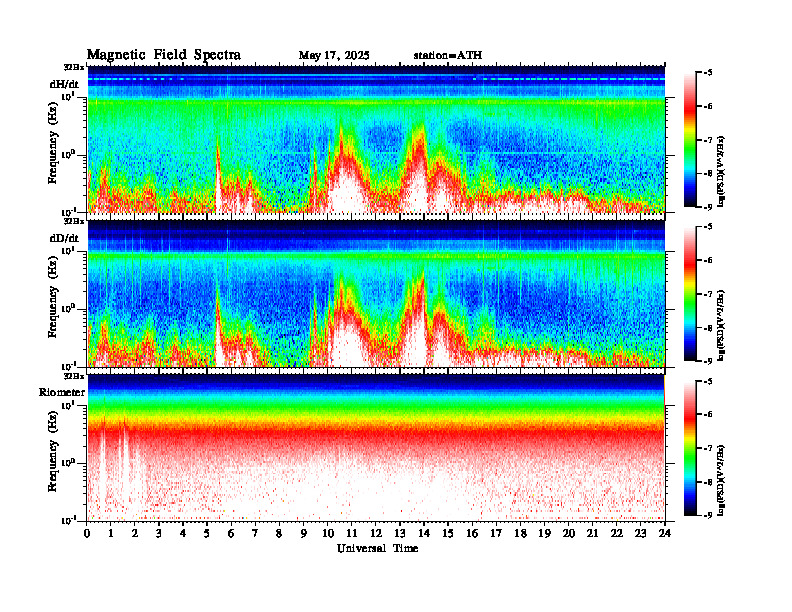792x612 pixels.
Task: Click the "10" tick on the Universal Time axis
Action: [x=327, y=534]
